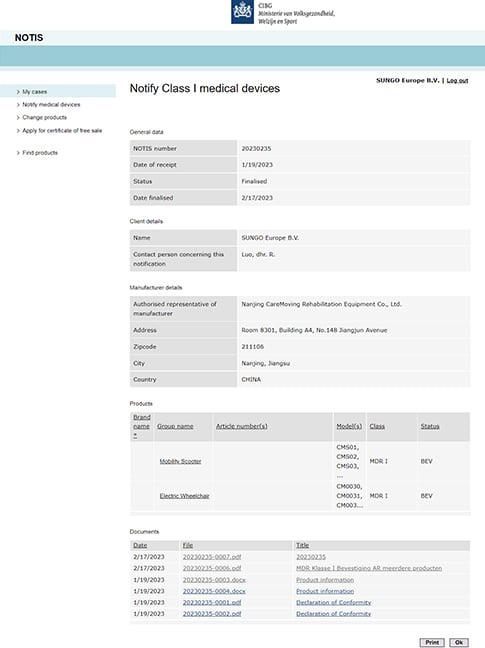Sort documents by Date column
485x648 pixels.
coord(140,546)
